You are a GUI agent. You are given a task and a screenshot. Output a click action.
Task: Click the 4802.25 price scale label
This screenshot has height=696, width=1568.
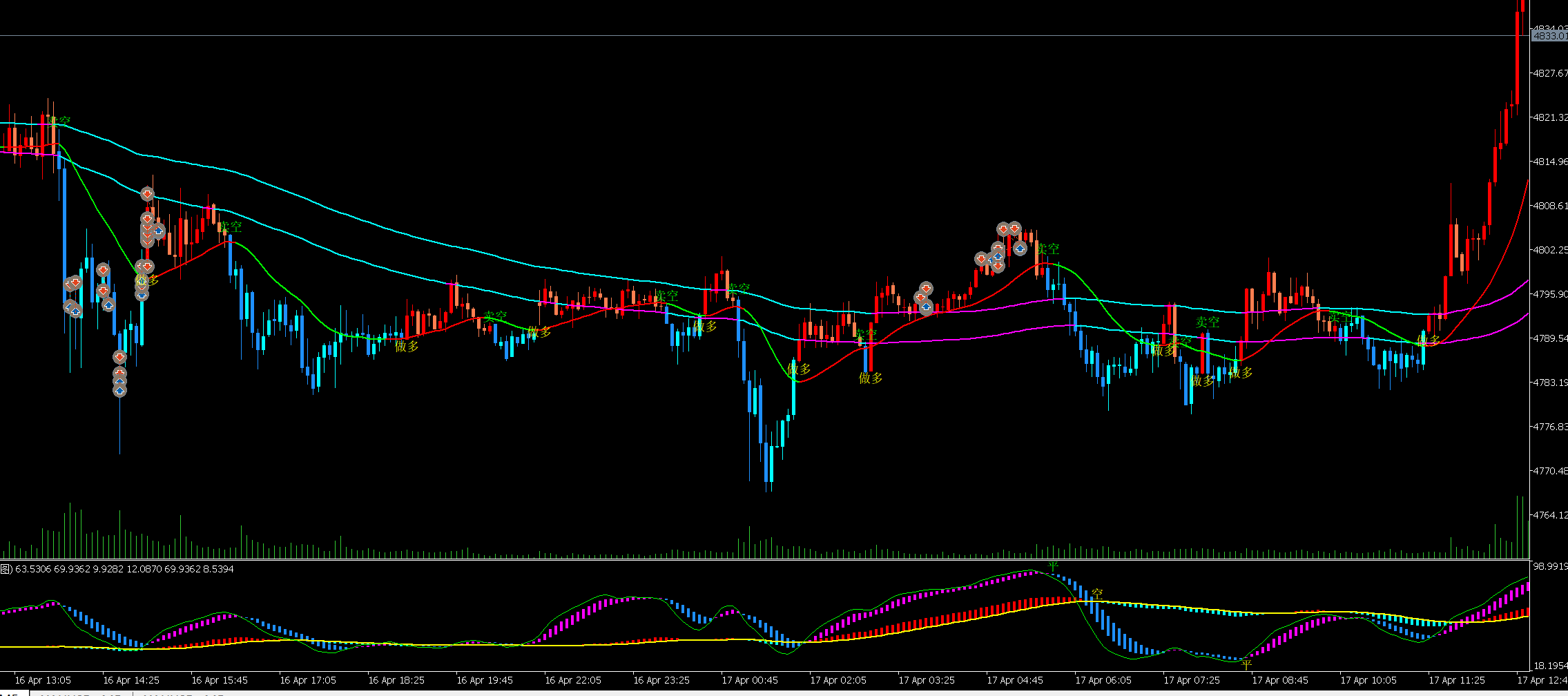[1551, 250]
